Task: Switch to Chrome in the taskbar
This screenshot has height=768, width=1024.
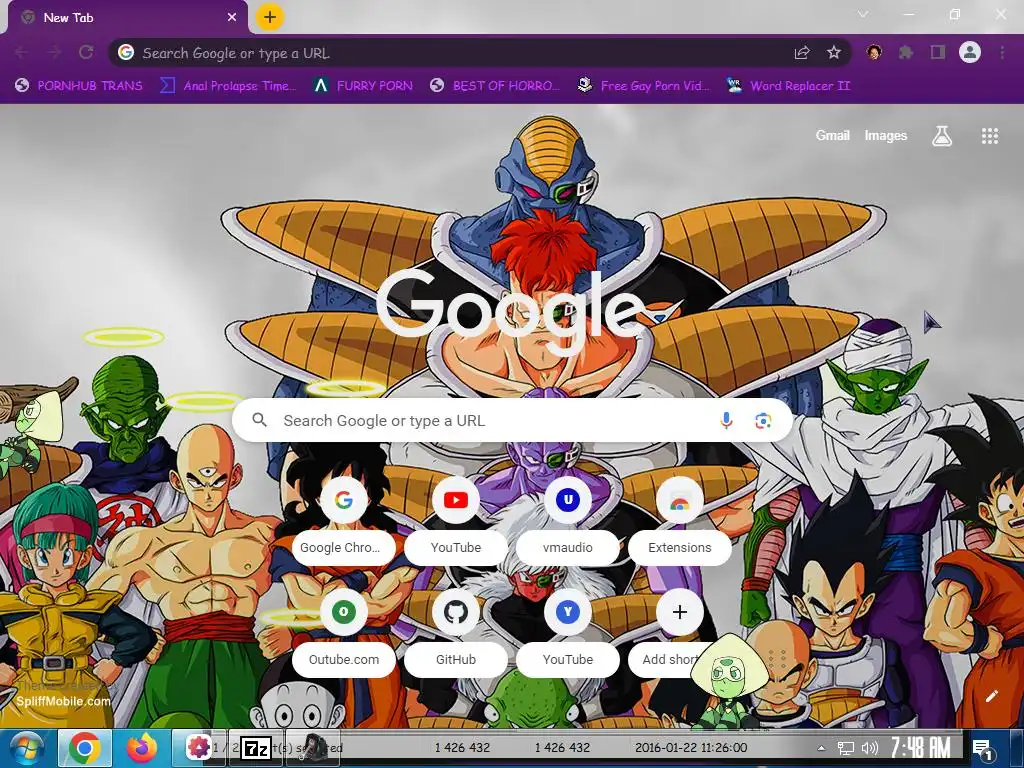Action: [85, 748]
